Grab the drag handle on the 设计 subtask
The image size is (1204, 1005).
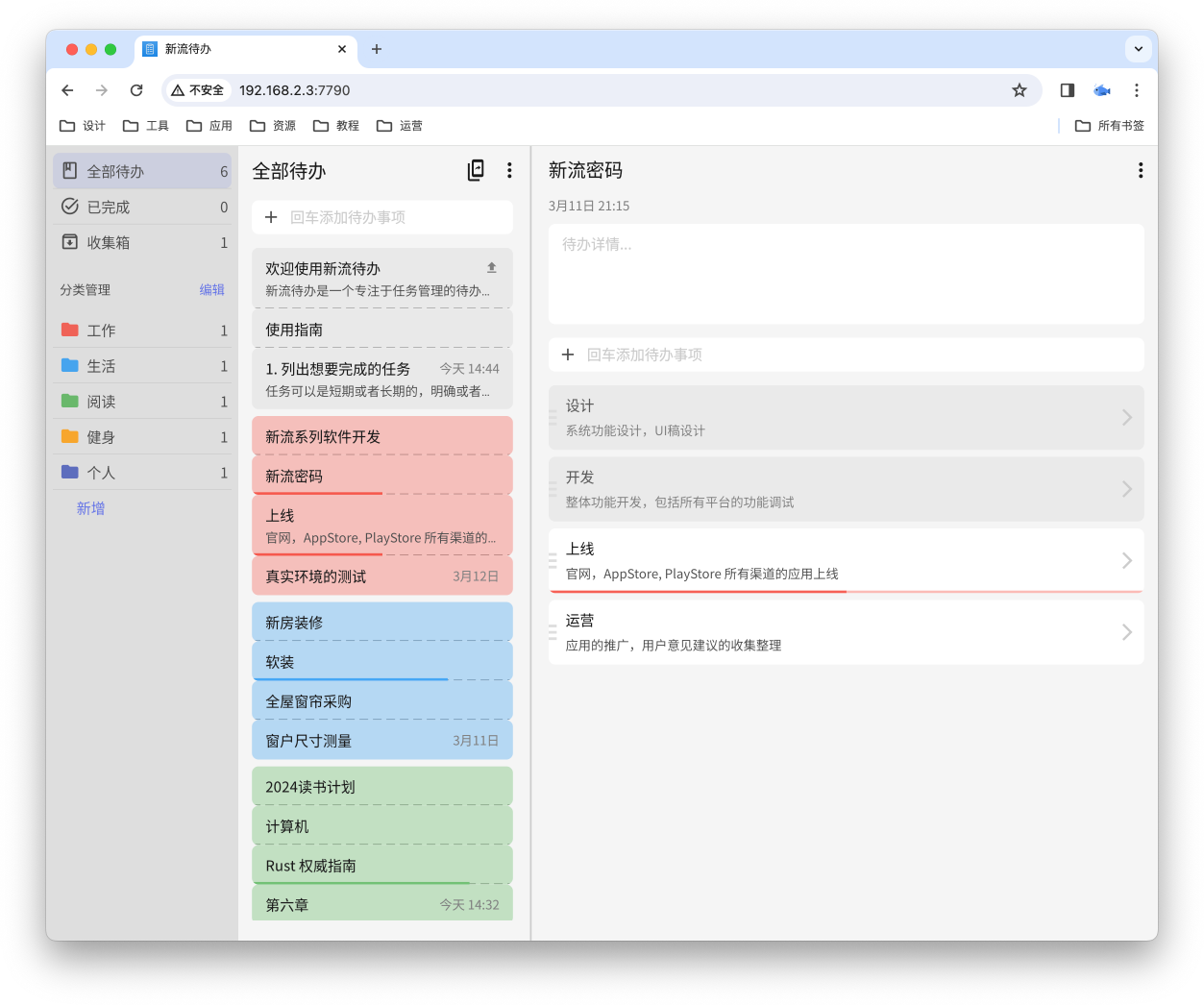pyautogui.click(x=553, y=418)
